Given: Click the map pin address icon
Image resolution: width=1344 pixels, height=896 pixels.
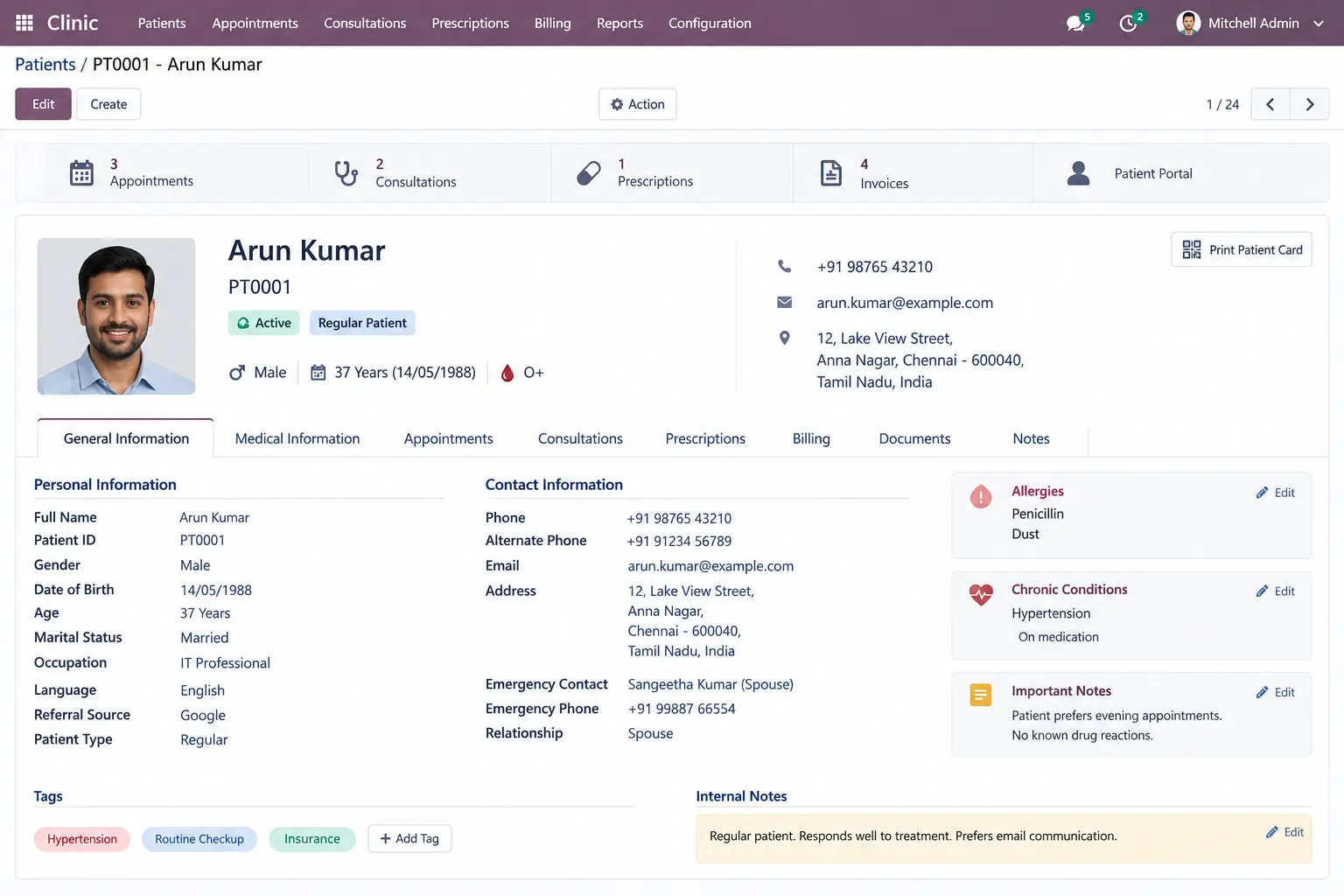Looking at the screenshot, I should click(x=785, y=339).
